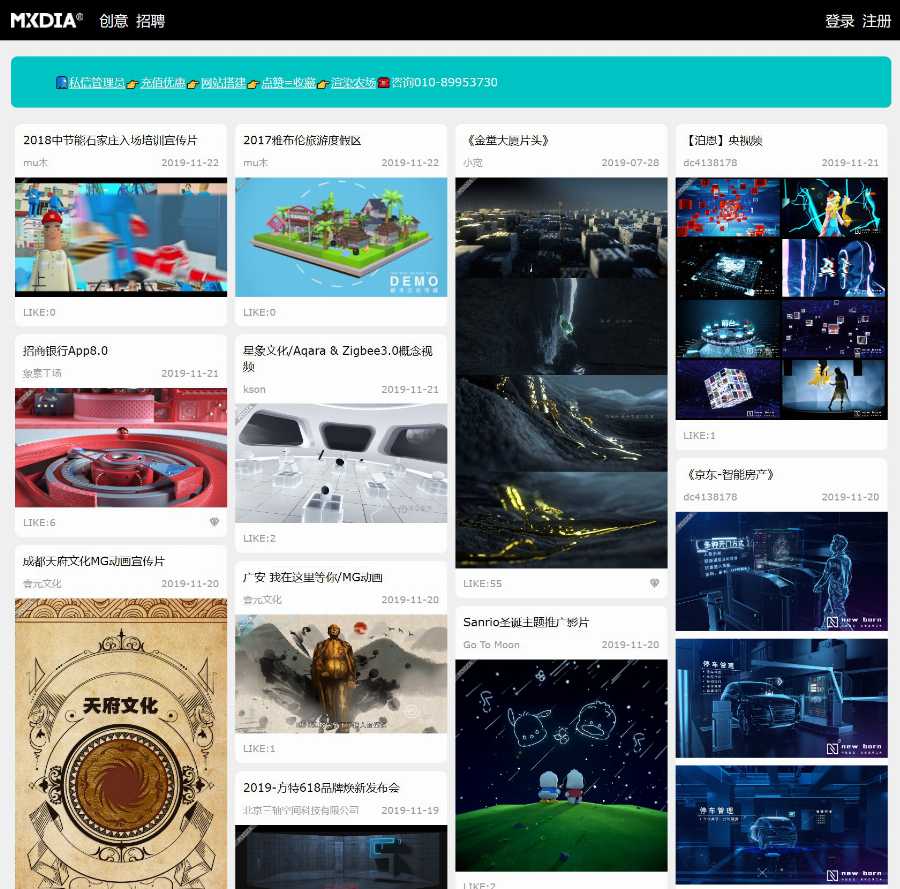Go to the 注册 register page
900x889 pixels.
(x=876, y=21)
